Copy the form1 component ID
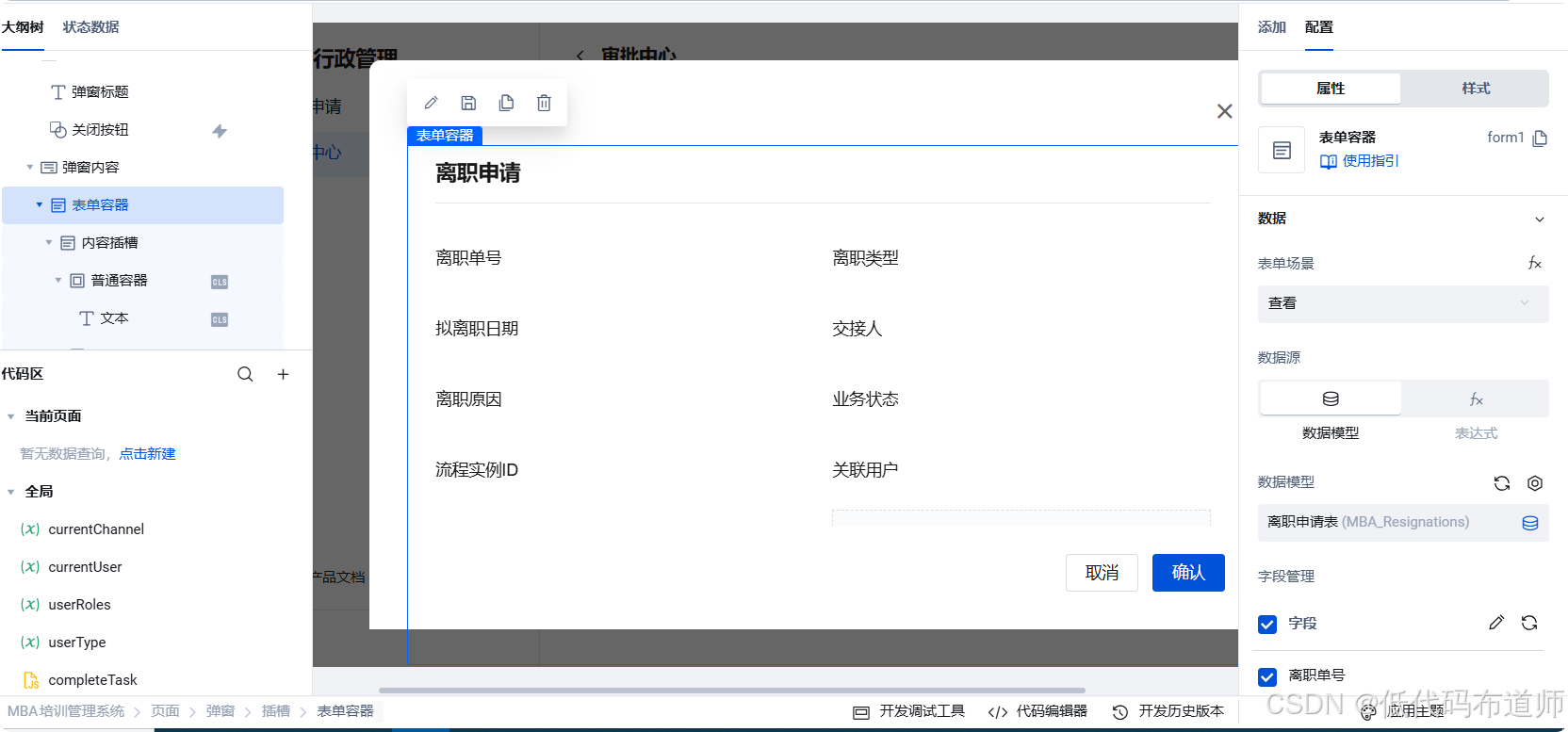Screen dimensions: 1568x732 [1540, 138]
